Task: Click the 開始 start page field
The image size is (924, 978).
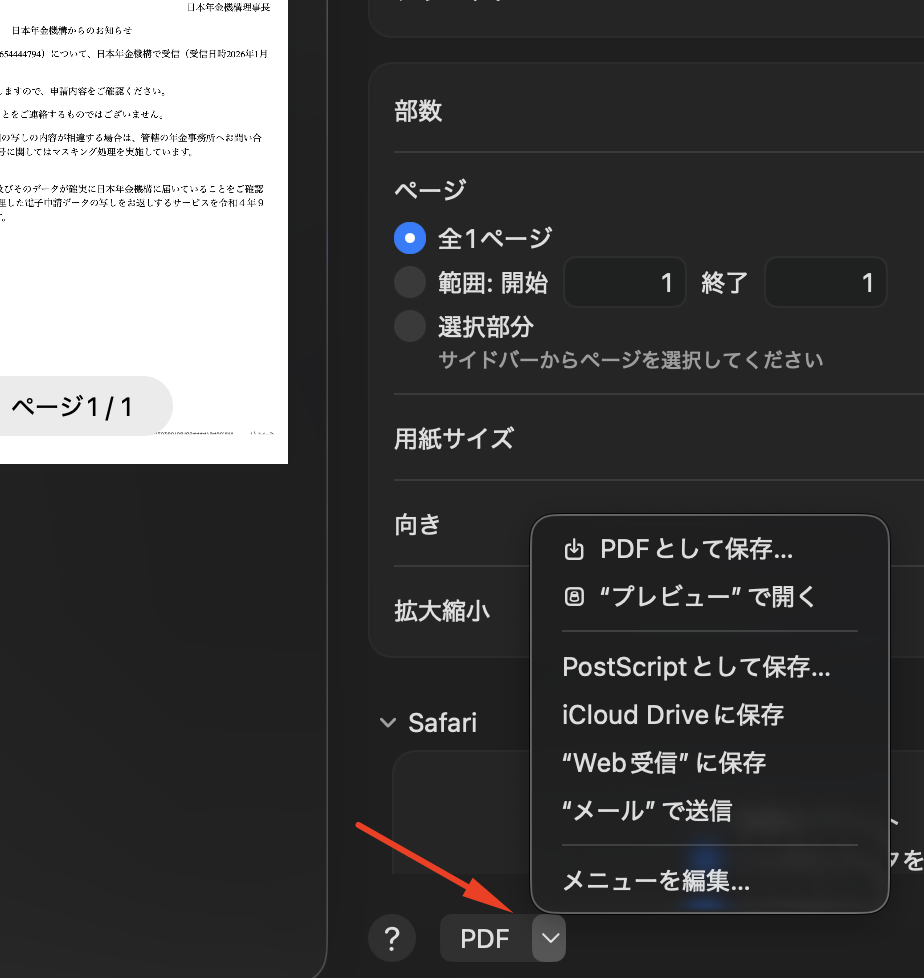Action: tap(625, 283)
